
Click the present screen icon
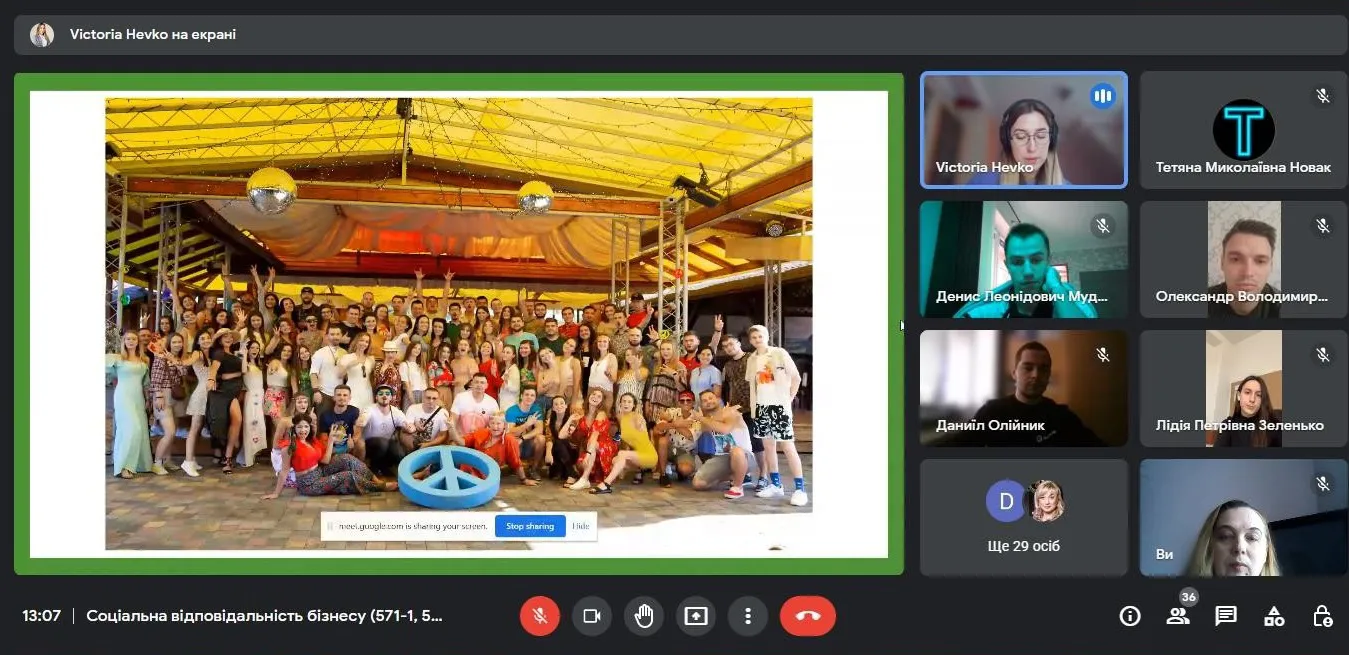695,616
